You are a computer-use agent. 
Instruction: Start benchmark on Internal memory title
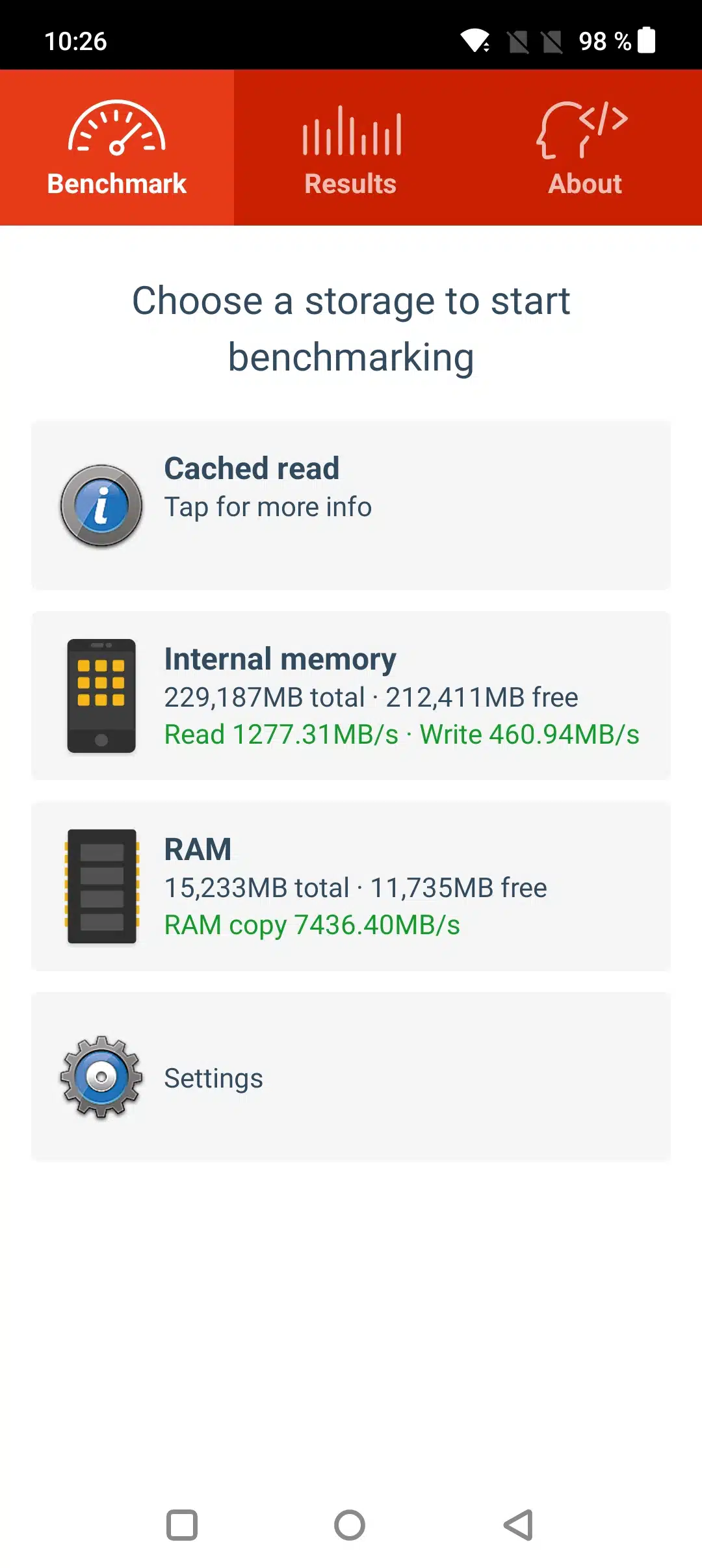click(x=280, y=659)
